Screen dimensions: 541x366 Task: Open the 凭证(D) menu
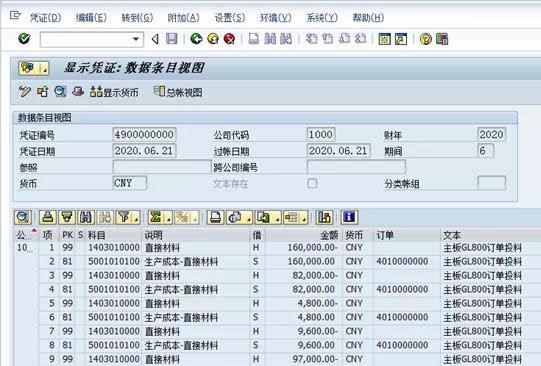45,17
